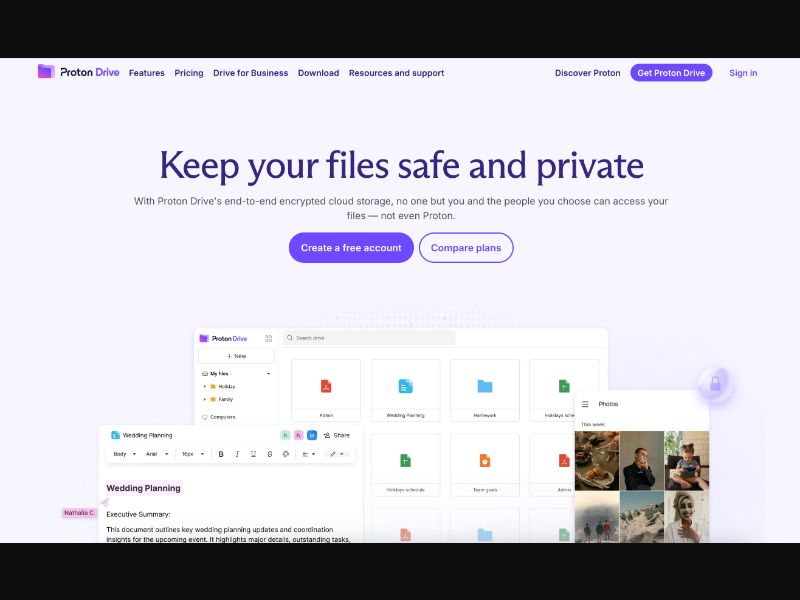Open the Pricing menu item

coord(189,73)
